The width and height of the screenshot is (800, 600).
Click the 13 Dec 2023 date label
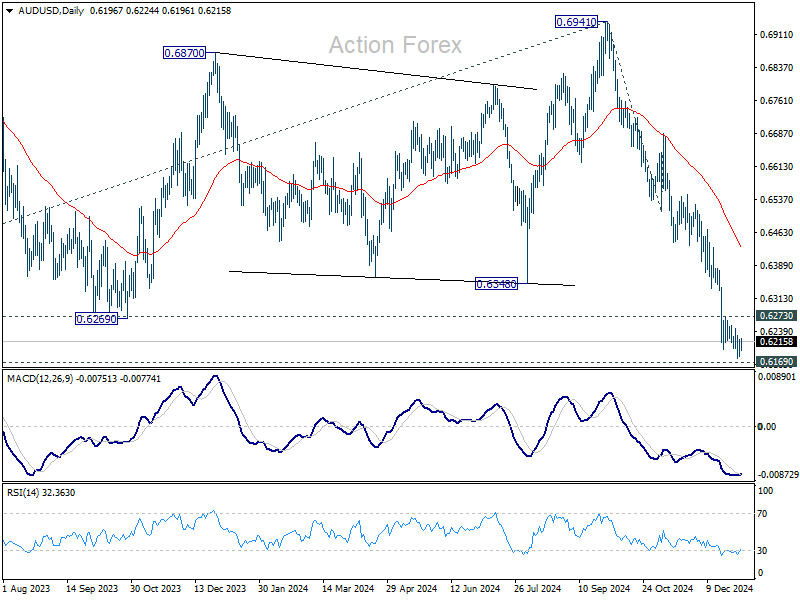click(x=220, y=589)
